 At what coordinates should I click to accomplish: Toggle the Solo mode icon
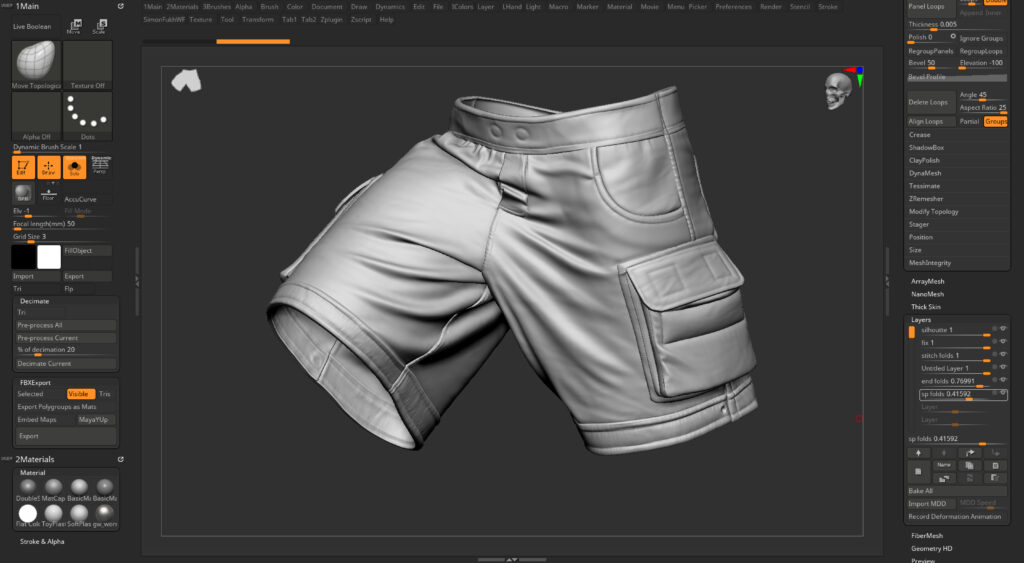tap(74, 167)
